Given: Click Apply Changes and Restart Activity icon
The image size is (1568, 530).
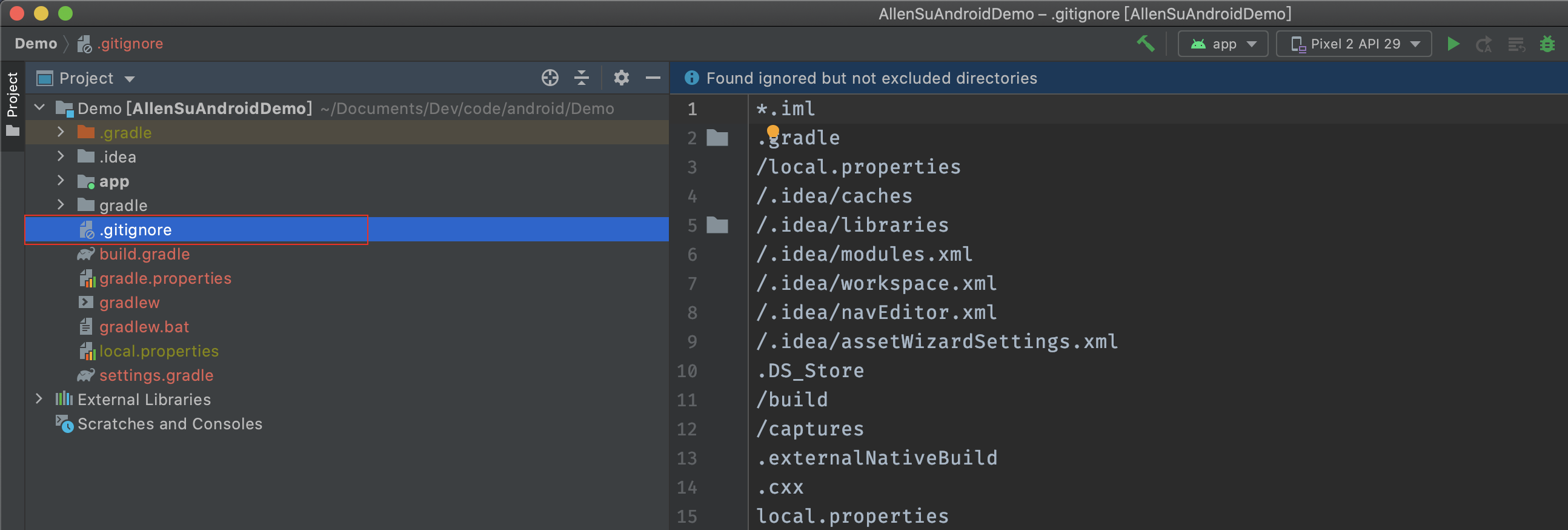Looking at the screenshot, I should (1483, 44).
